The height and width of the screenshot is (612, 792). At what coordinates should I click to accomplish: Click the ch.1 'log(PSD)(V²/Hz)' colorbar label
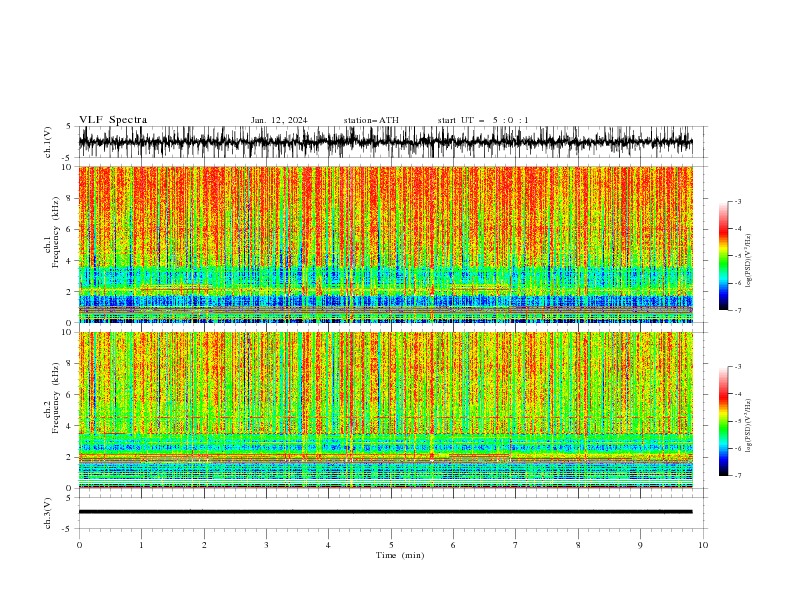pos(749,261)
